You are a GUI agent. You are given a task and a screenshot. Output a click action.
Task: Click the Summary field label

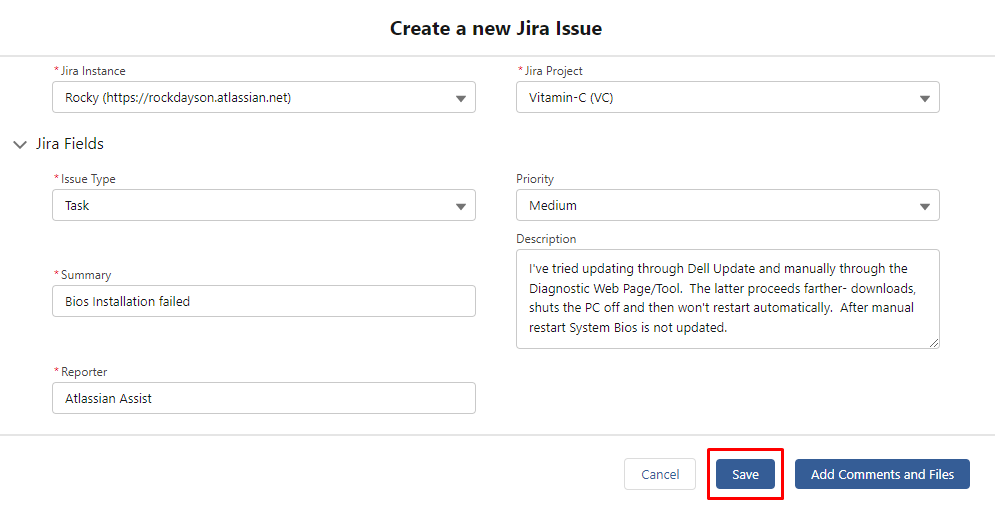click(86, 275)
